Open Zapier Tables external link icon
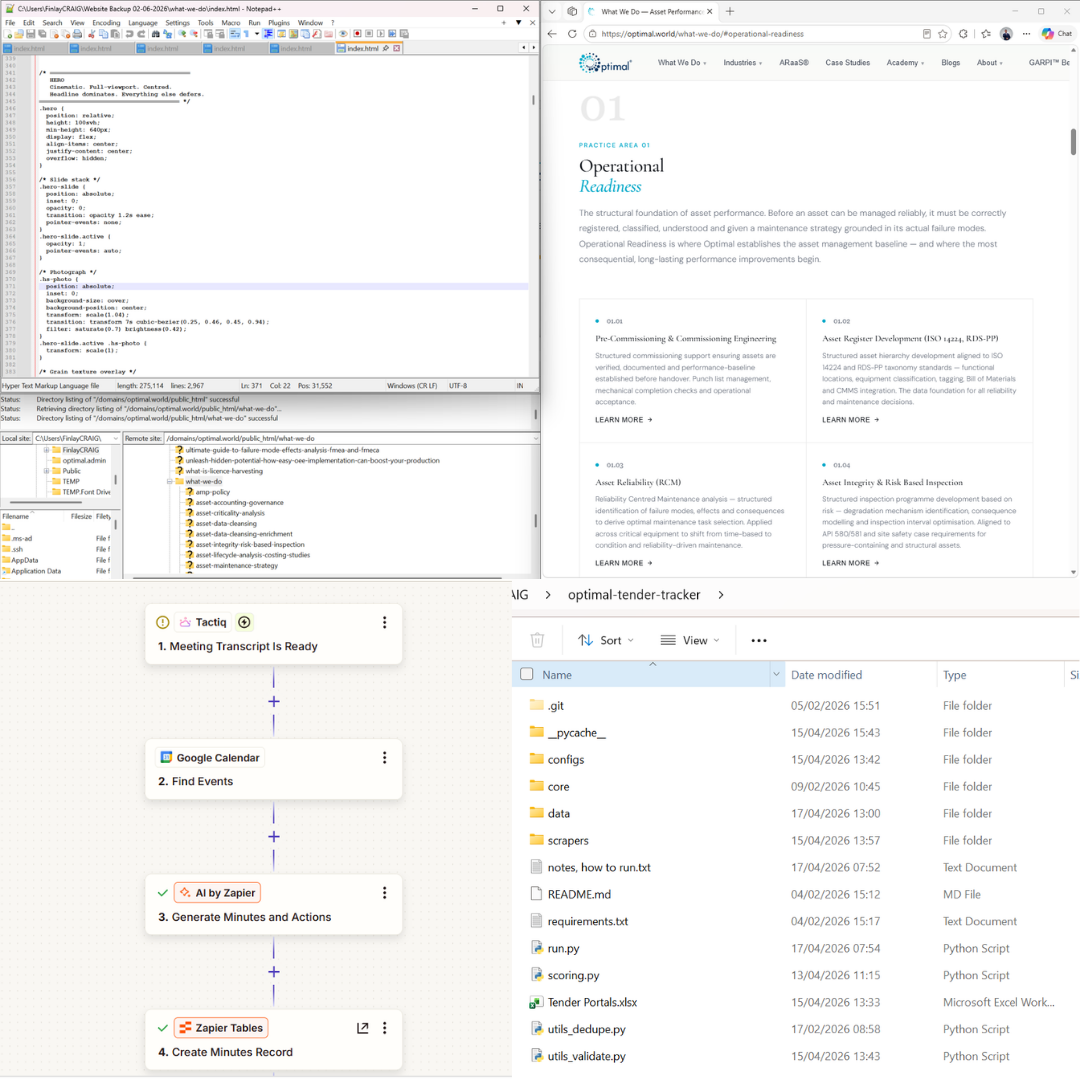The width and height of the screenshot is (1080, 1080). click(x=362, y=1028)
